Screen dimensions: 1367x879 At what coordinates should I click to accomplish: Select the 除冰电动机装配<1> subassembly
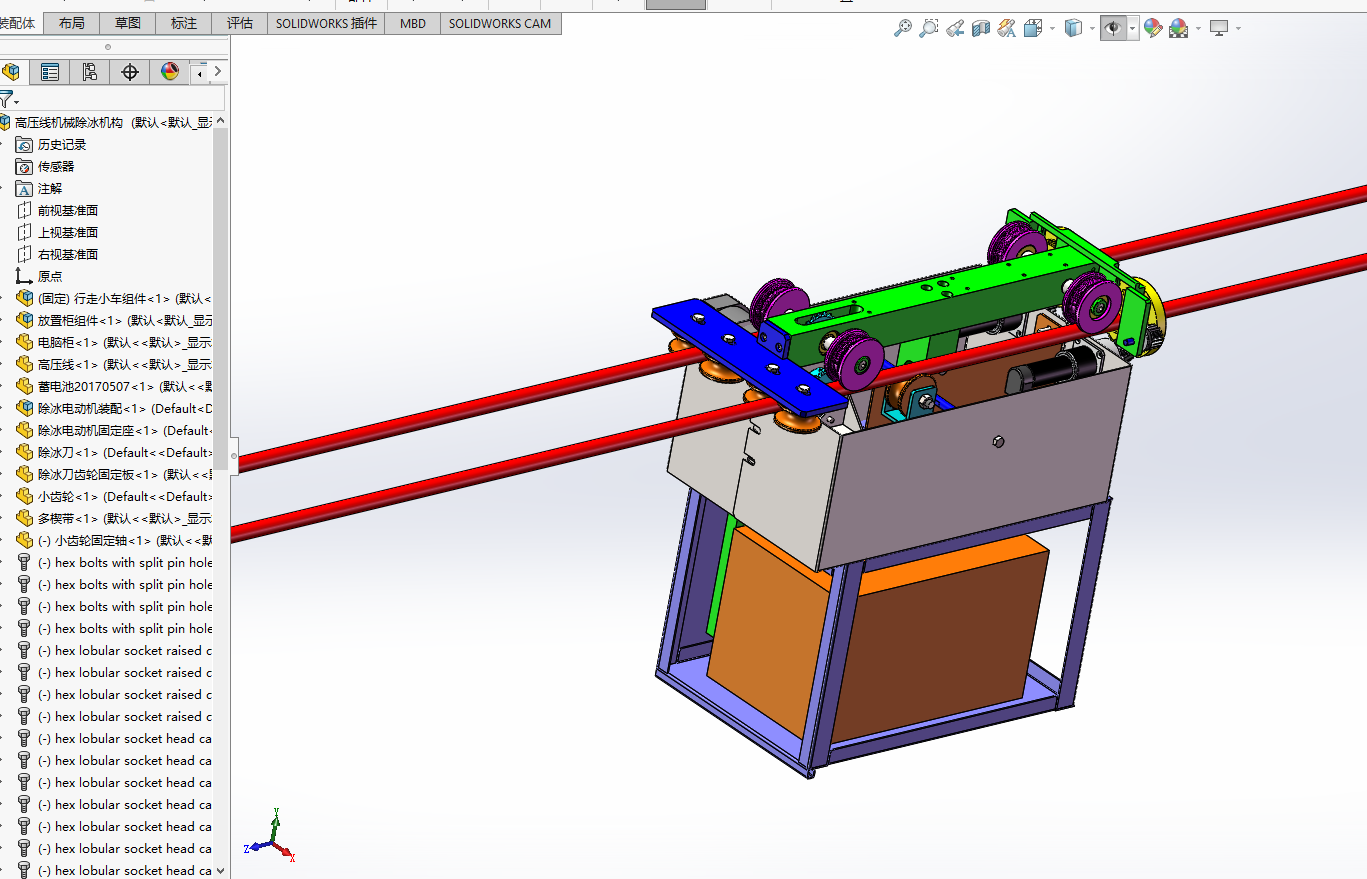coord(114,408)
